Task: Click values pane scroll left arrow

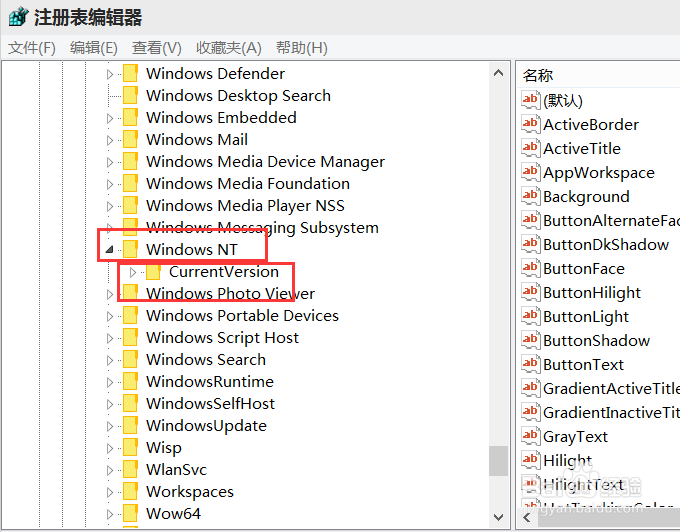Action: (527, 518)
